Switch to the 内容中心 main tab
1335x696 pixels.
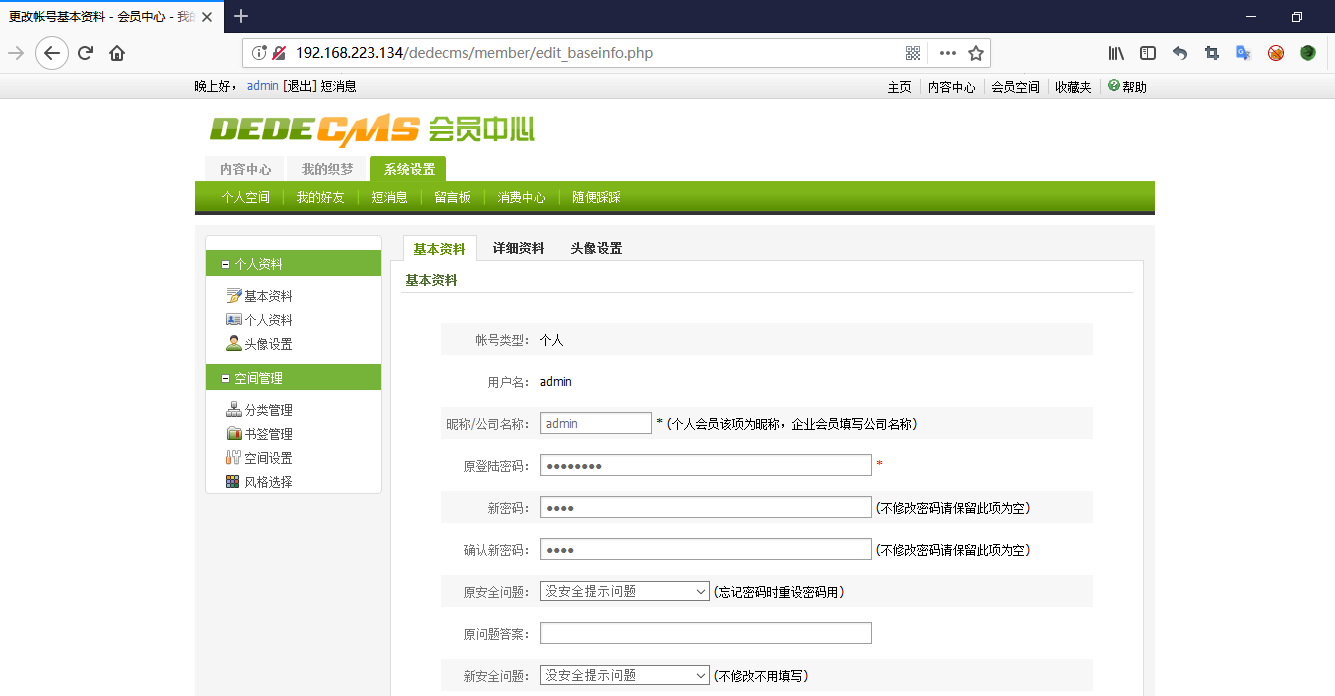245,169
